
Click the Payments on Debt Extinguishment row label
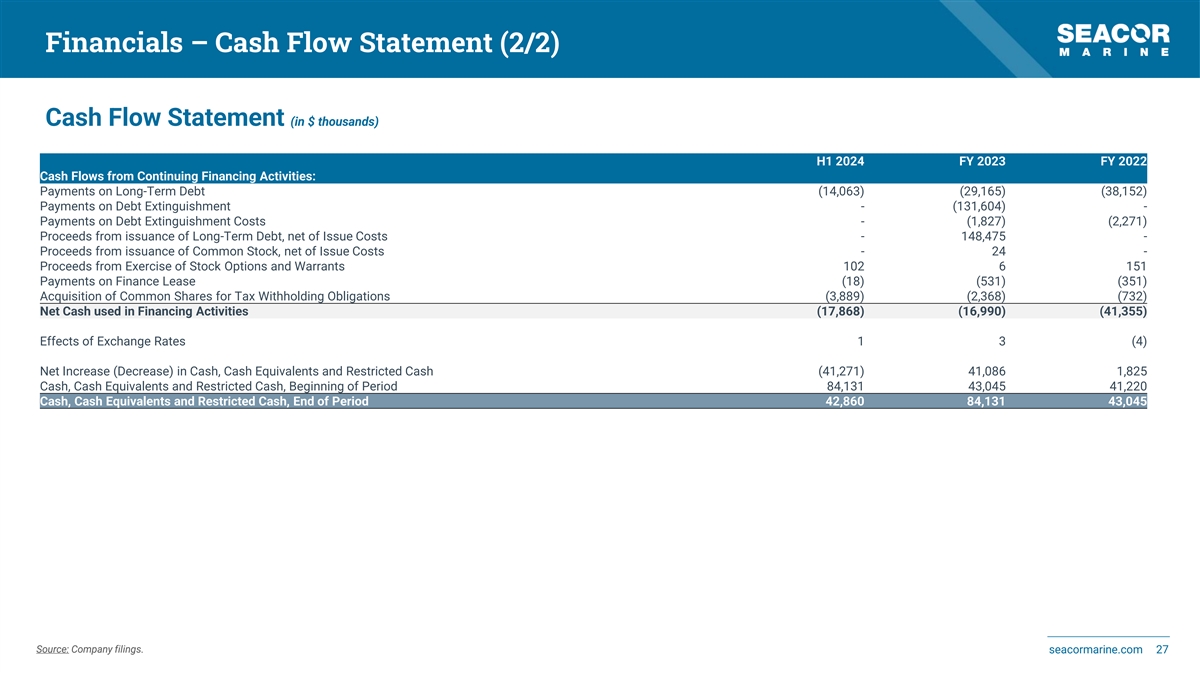pyautogui.click(x=135, y=206)
